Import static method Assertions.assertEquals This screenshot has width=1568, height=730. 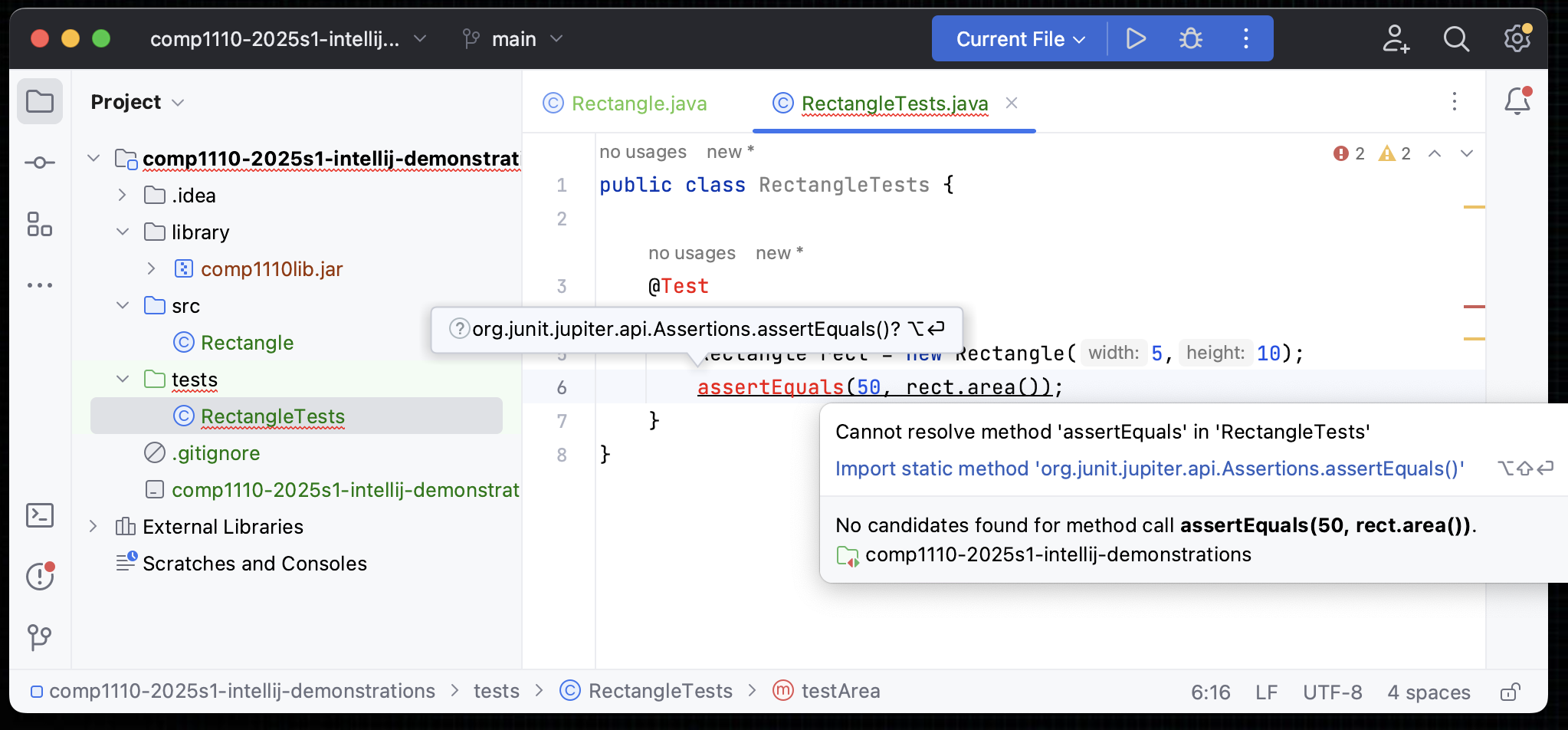point(1150,469)
